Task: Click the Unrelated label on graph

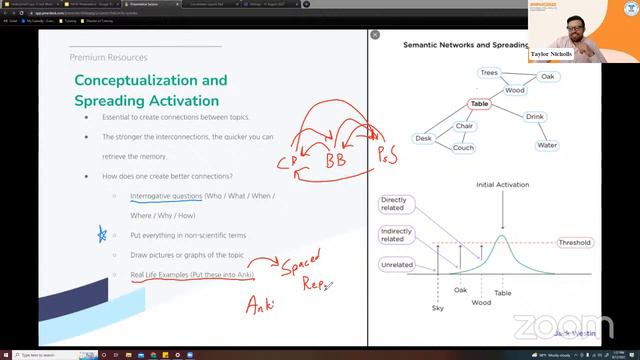Action: pos(397,265)
